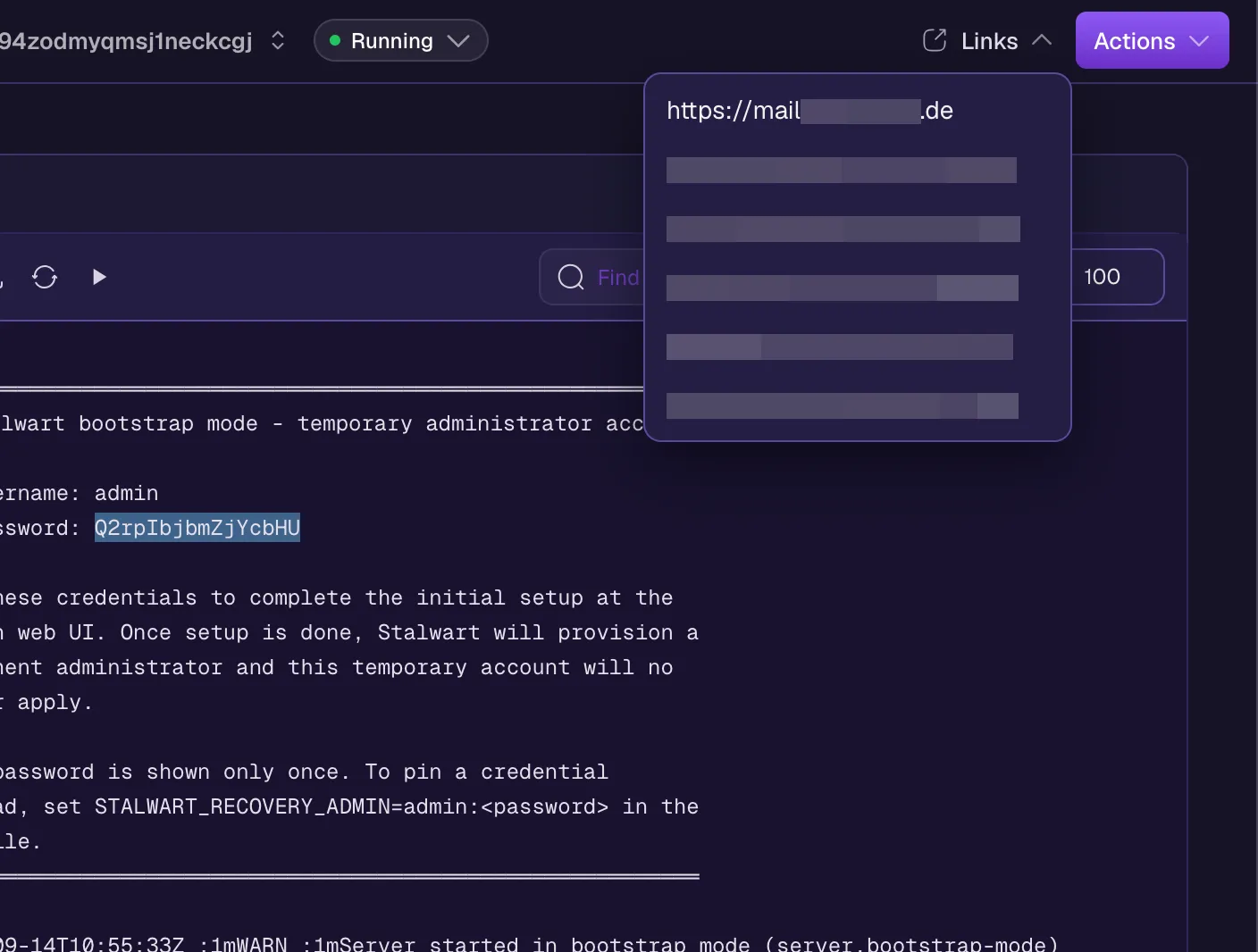The width and height of the screenshot is (1258, 952).
Task: Collapse the Links menu
Action: pyautogui.click(x=987, y=41)
